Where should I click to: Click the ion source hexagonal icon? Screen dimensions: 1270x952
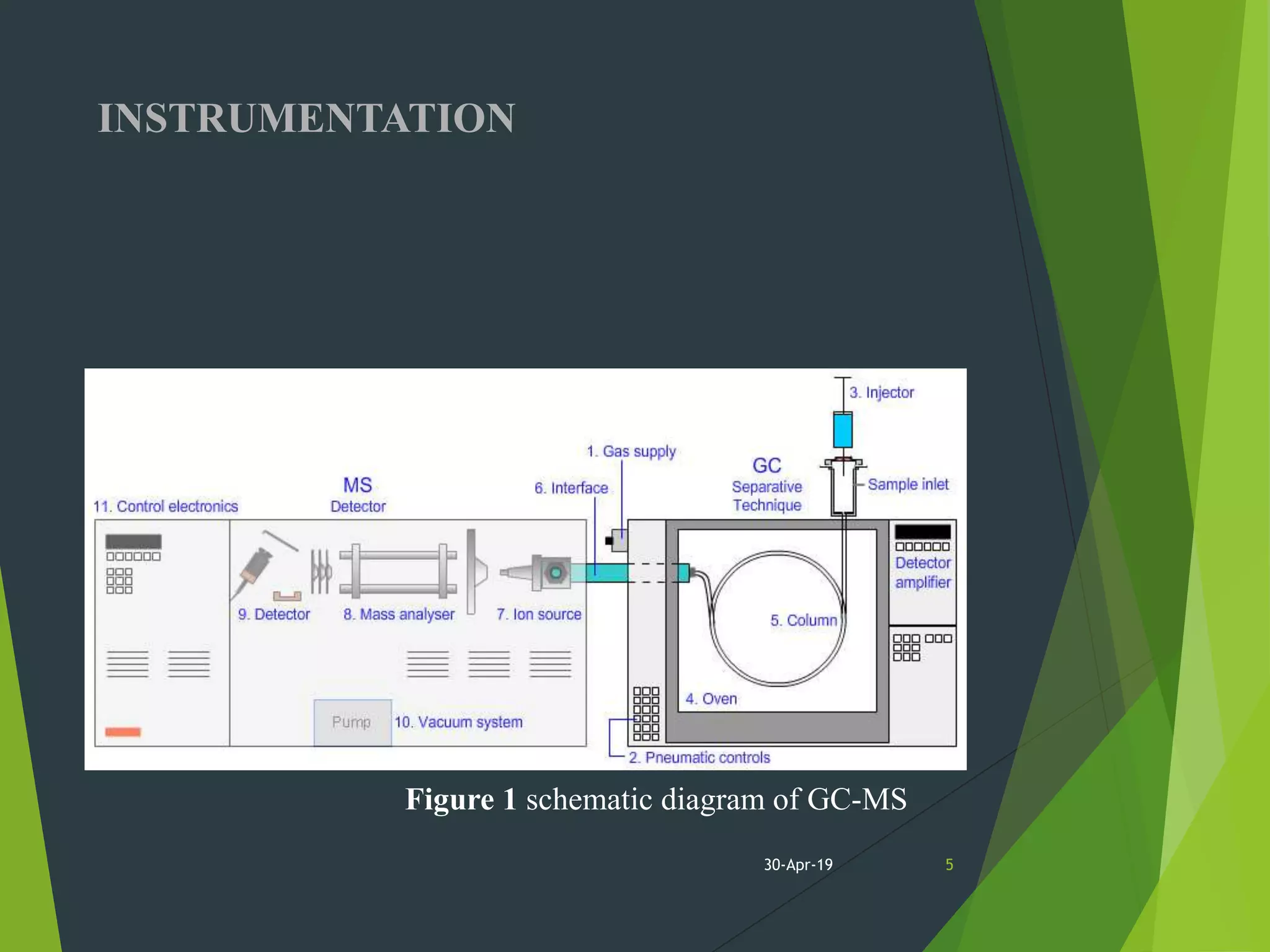[556, 572]
